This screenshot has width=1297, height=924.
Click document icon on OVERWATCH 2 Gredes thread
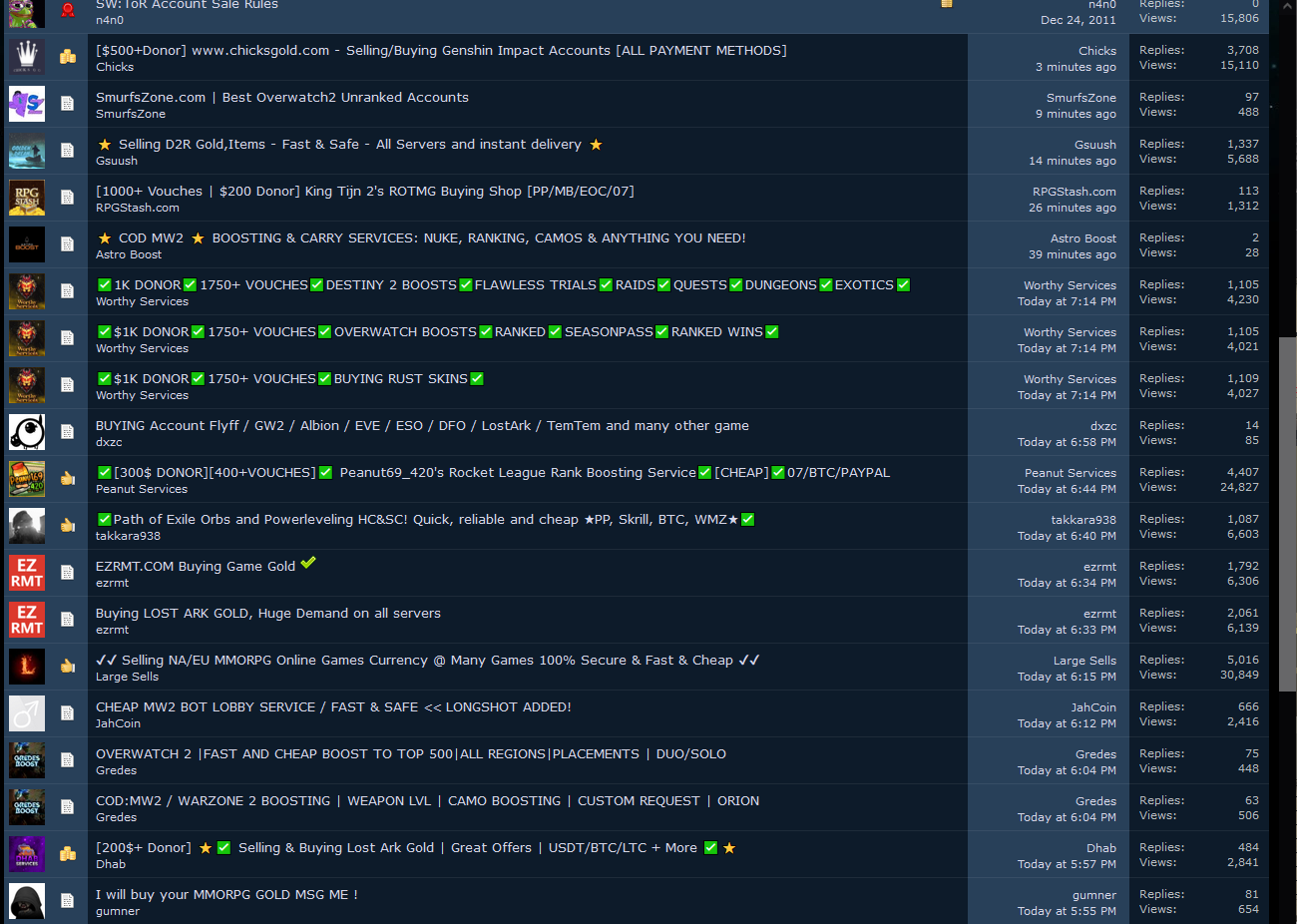click(x=67, y=760)
